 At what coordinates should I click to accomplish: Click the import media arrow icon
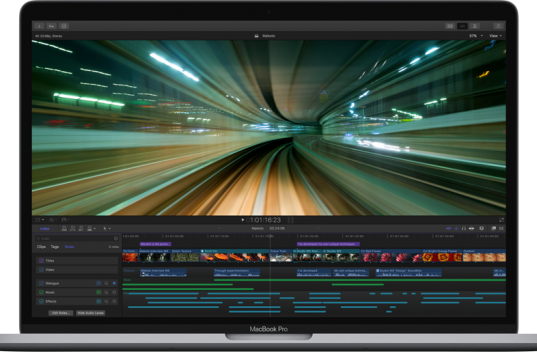[39, 26]
